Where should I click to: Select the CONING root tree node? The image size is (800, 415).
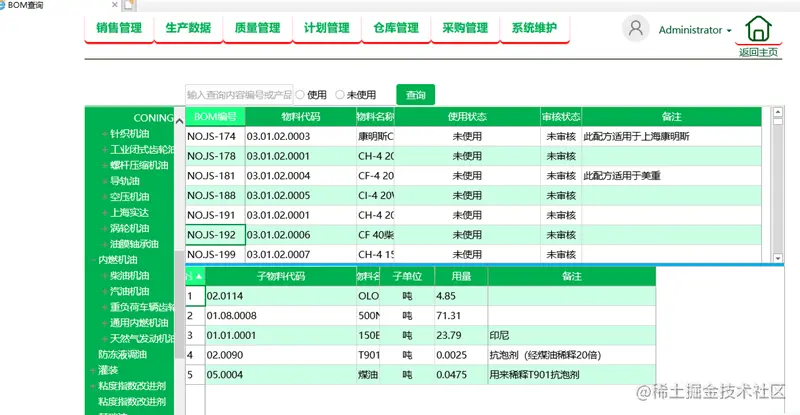(153, 118)
